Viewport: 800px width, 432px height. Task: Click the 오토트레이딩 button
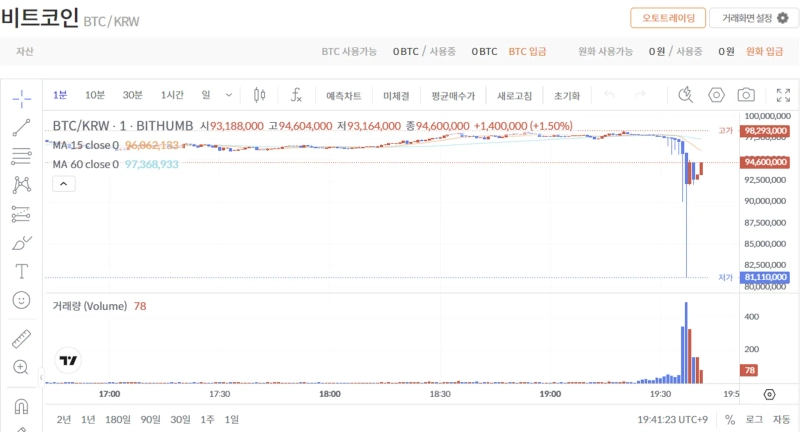coord(667,18)
